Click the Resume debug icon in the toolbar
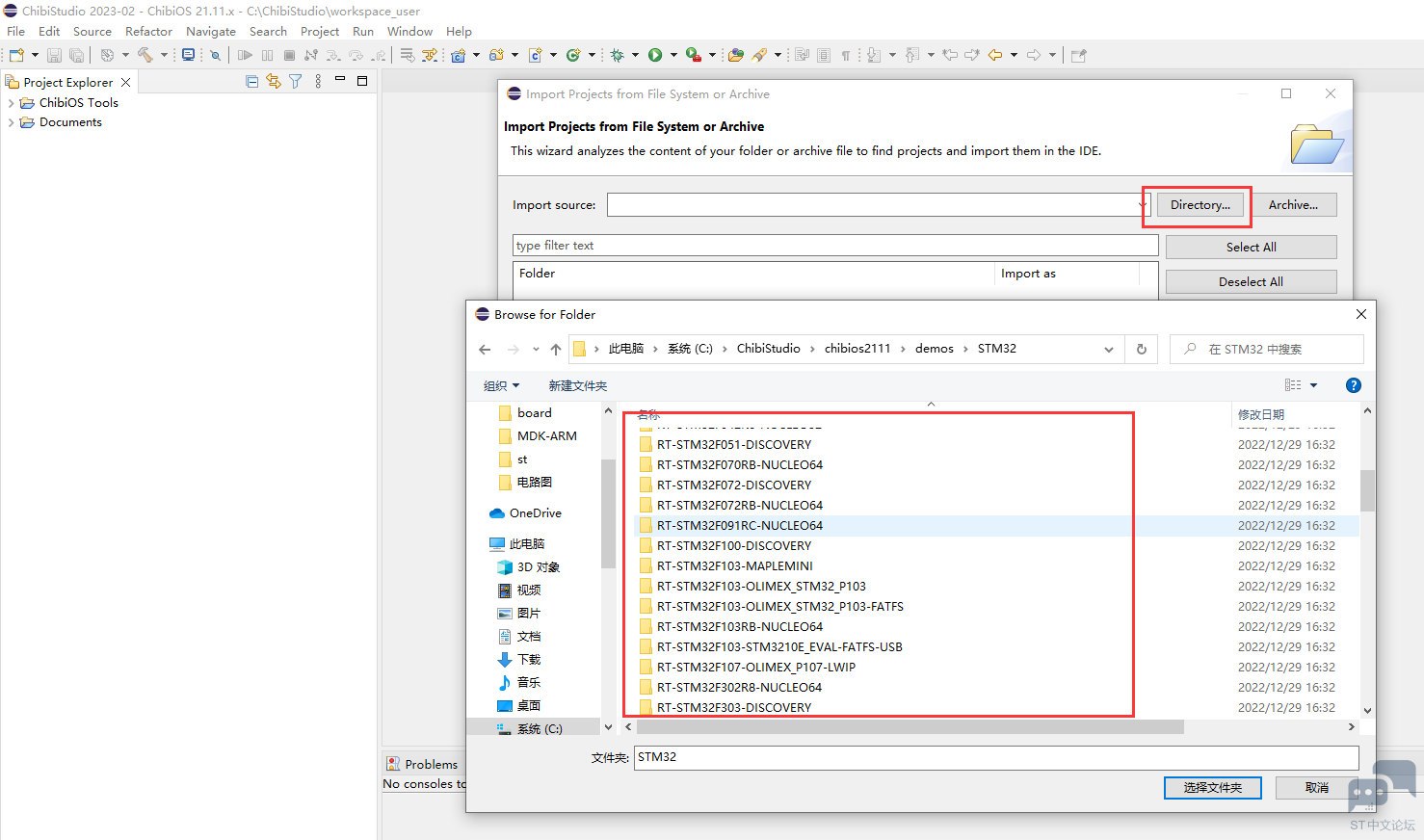1424x840 pixels. (x=246, y=55)
